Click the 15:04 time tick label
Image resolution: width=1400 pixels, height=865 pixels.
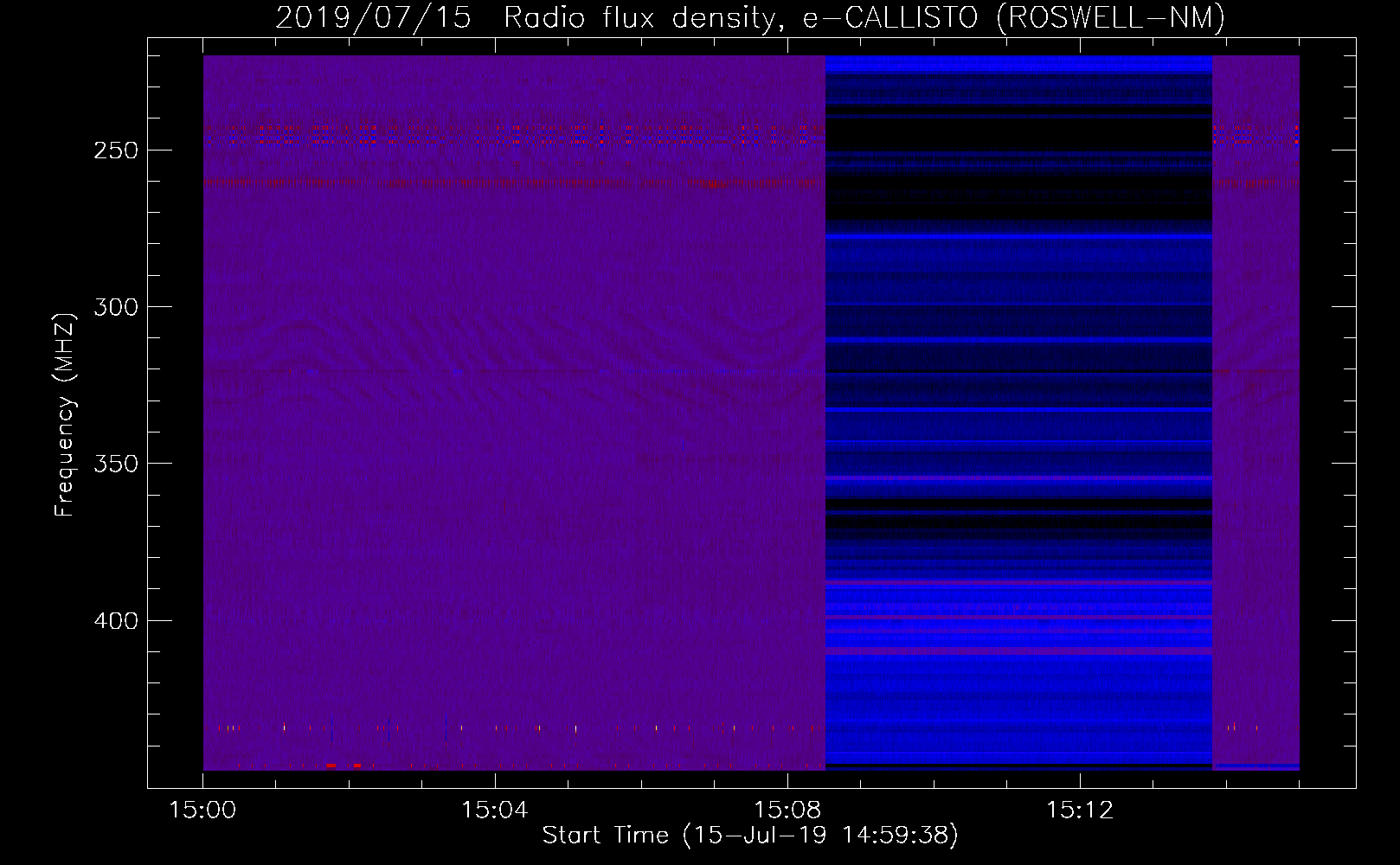tap(494, 811)
